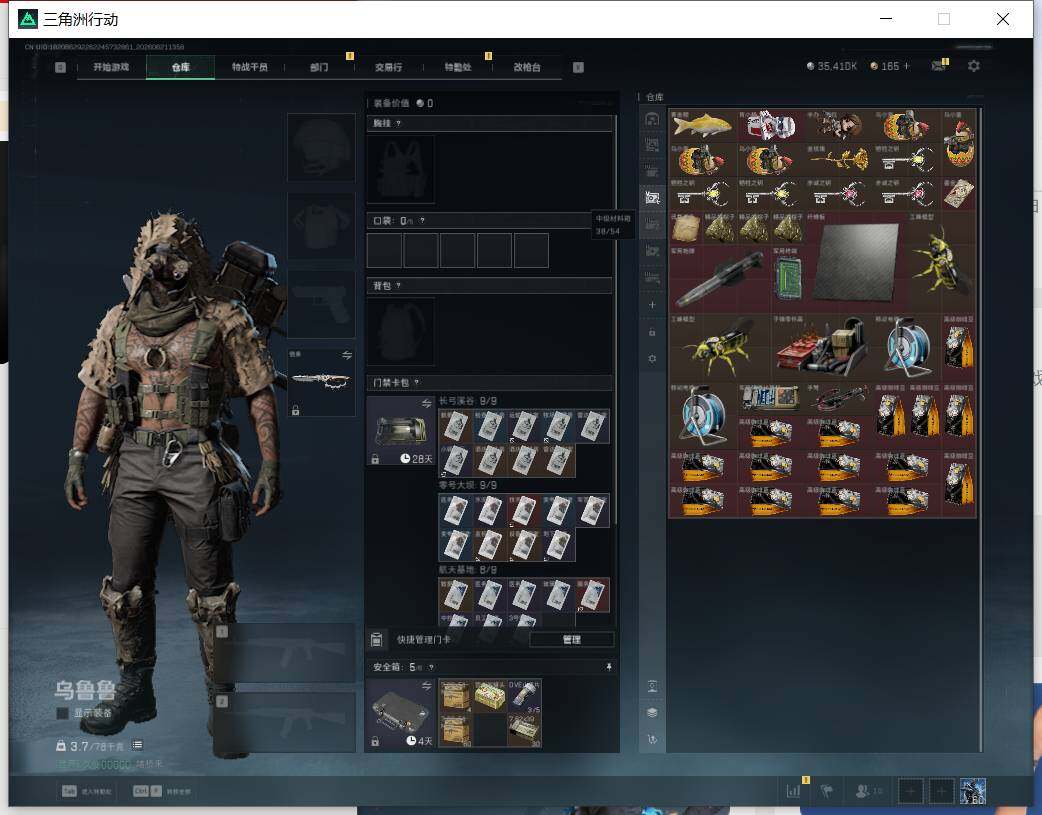Click the plus next to 165 currency
Image resolution: width=1042 pixels, height=815 pixels.
pos(906,66)
